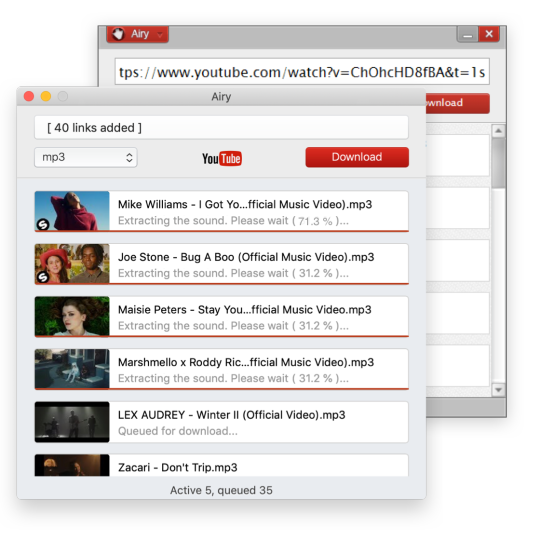Screen dimensions: 540x540
Task: Click the 'LEX AUDREY - Winter II' file name
Action: [x=231, y=415]
